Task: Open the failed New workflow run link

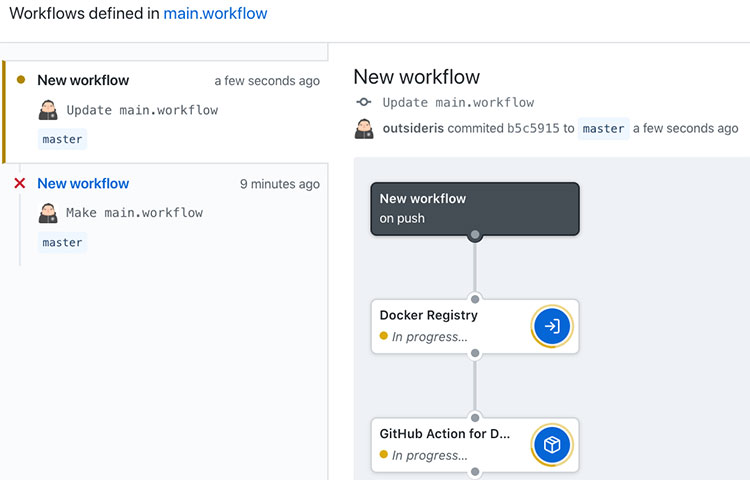Action: (x=83, y=184)
